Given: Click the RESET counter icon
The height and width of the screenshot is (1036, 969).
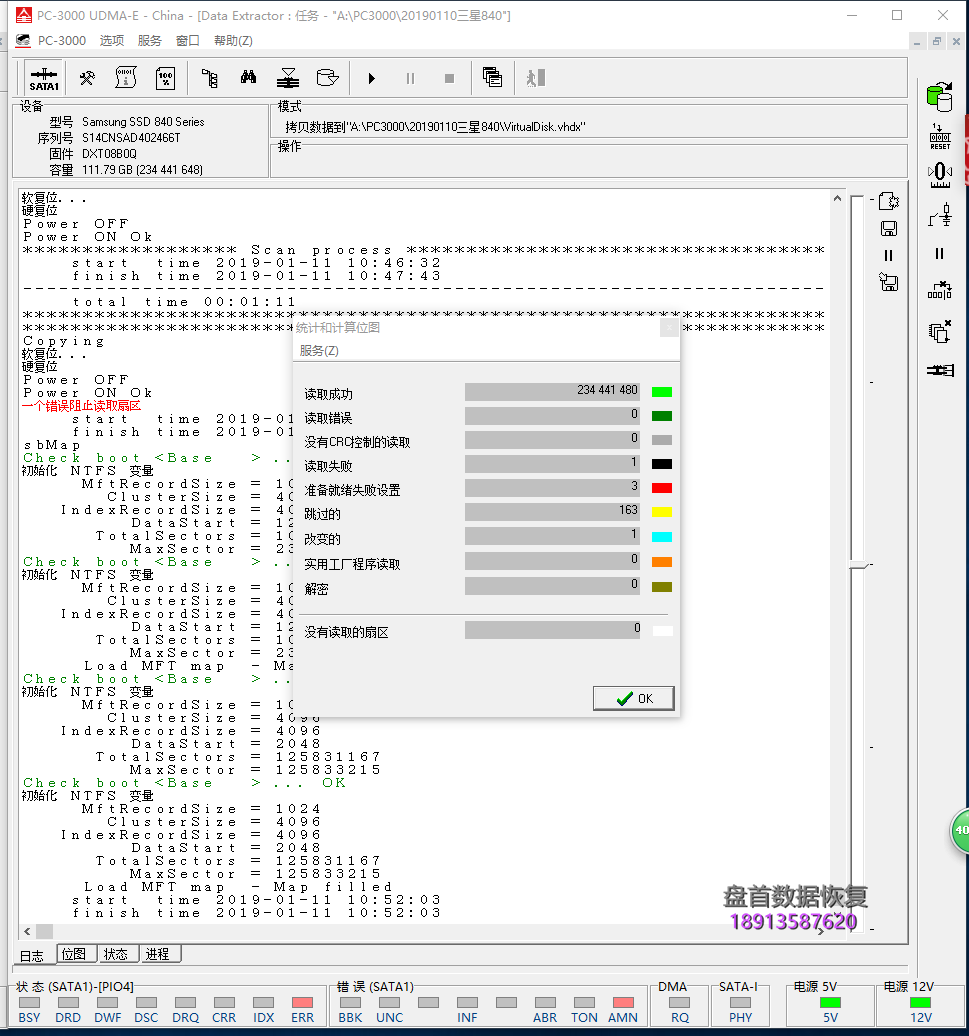Looking at the screenshot, I should click(940, 137).
